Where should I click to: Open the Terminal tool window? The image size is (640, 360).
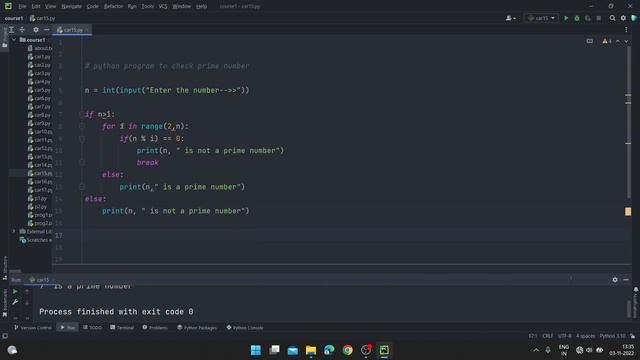122,328
